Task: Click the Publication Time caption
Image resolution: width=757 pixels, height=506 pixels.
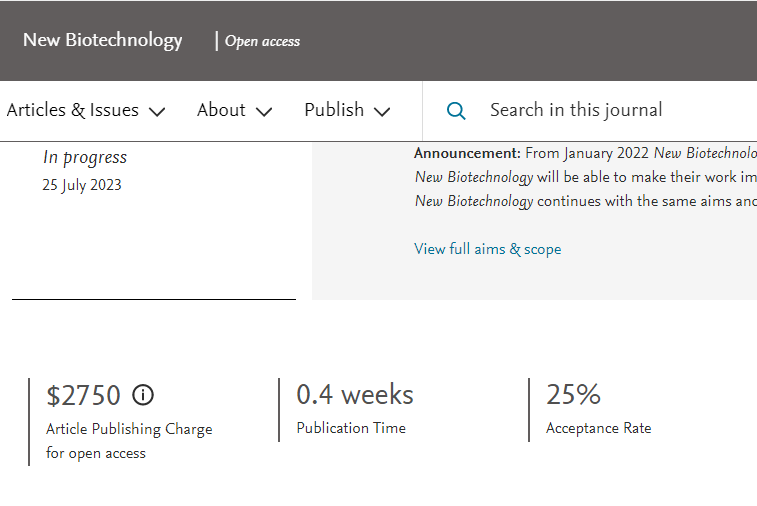Action: (x=351, y=428)
